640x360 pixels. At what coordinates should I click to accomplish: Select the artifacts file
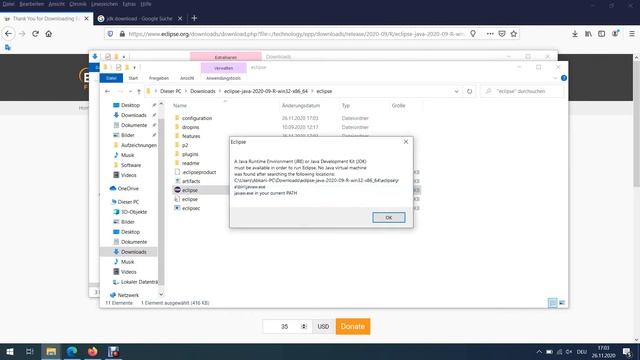coord(191,181)
